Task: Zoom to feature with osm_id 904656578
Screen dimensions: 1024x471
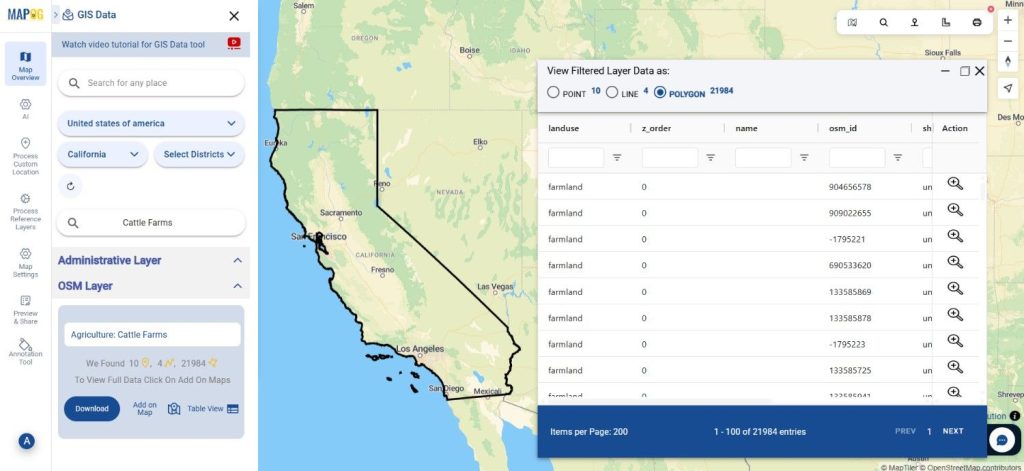Action: click(x=955, y=184)
